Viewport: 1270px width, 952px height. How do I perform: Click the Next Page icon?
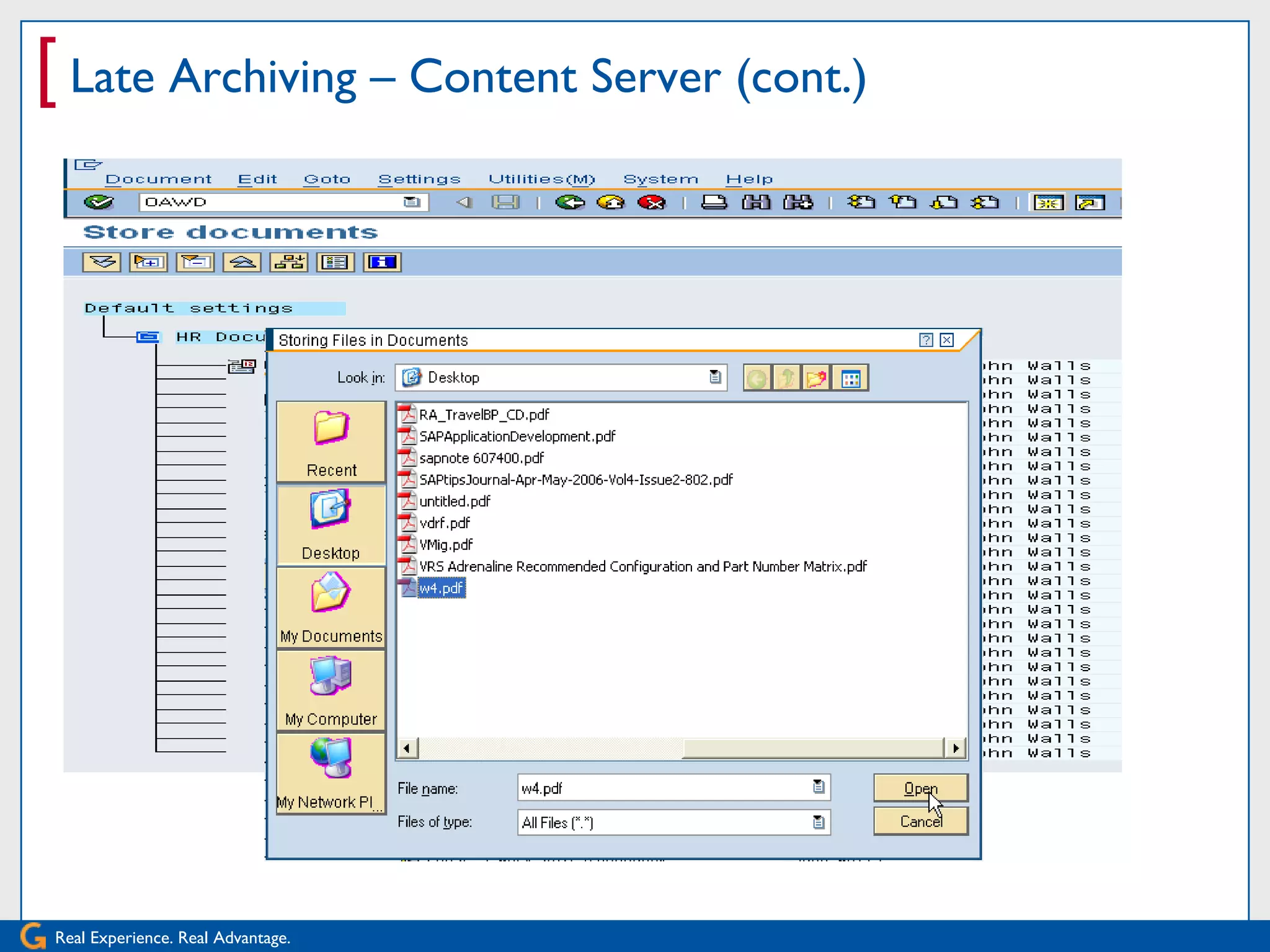coord(944,202)
